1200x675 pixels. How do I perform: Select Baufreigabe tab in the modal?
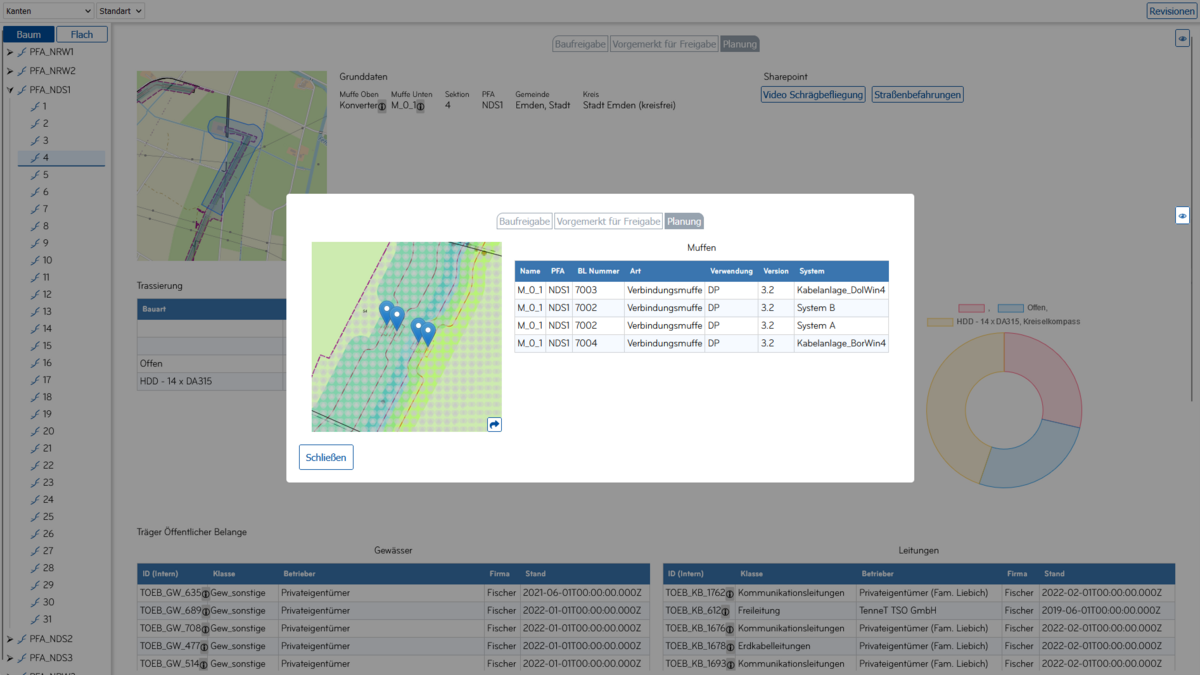pyautogui.click(x=525, y=221)
